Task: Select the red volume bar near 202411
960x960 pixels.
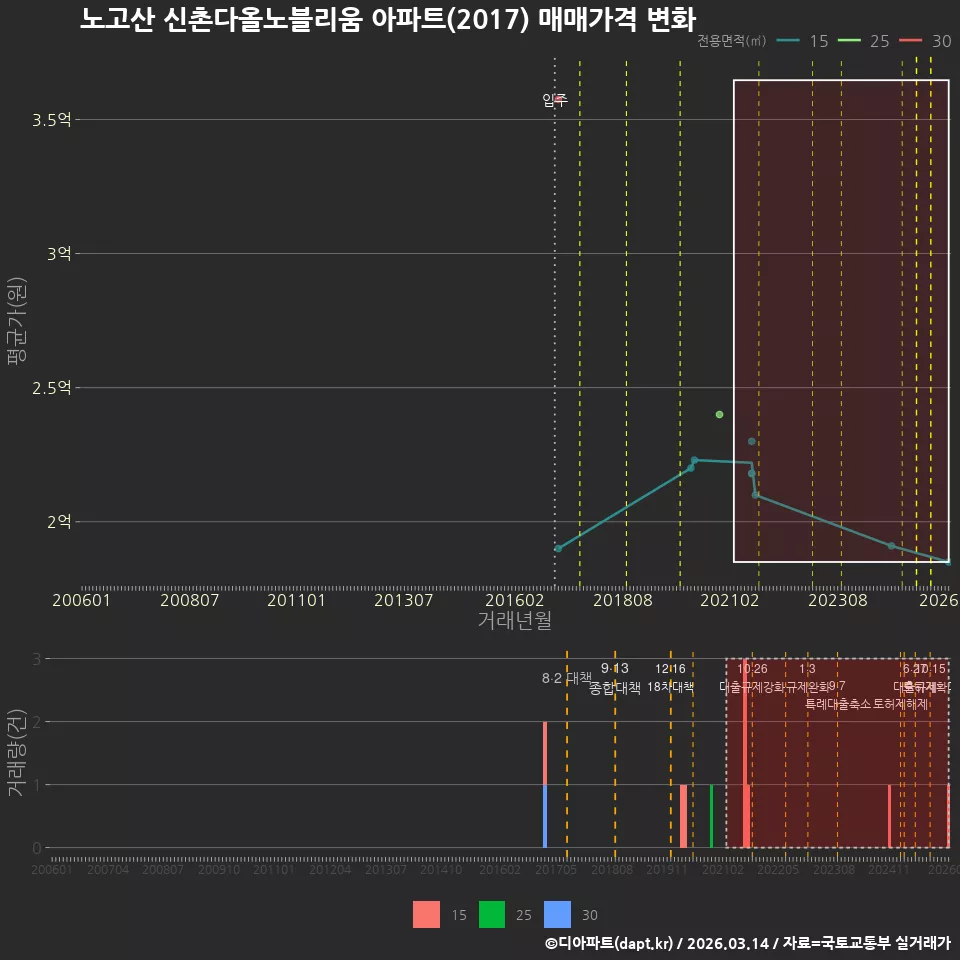Action: (x=890, y=816)
